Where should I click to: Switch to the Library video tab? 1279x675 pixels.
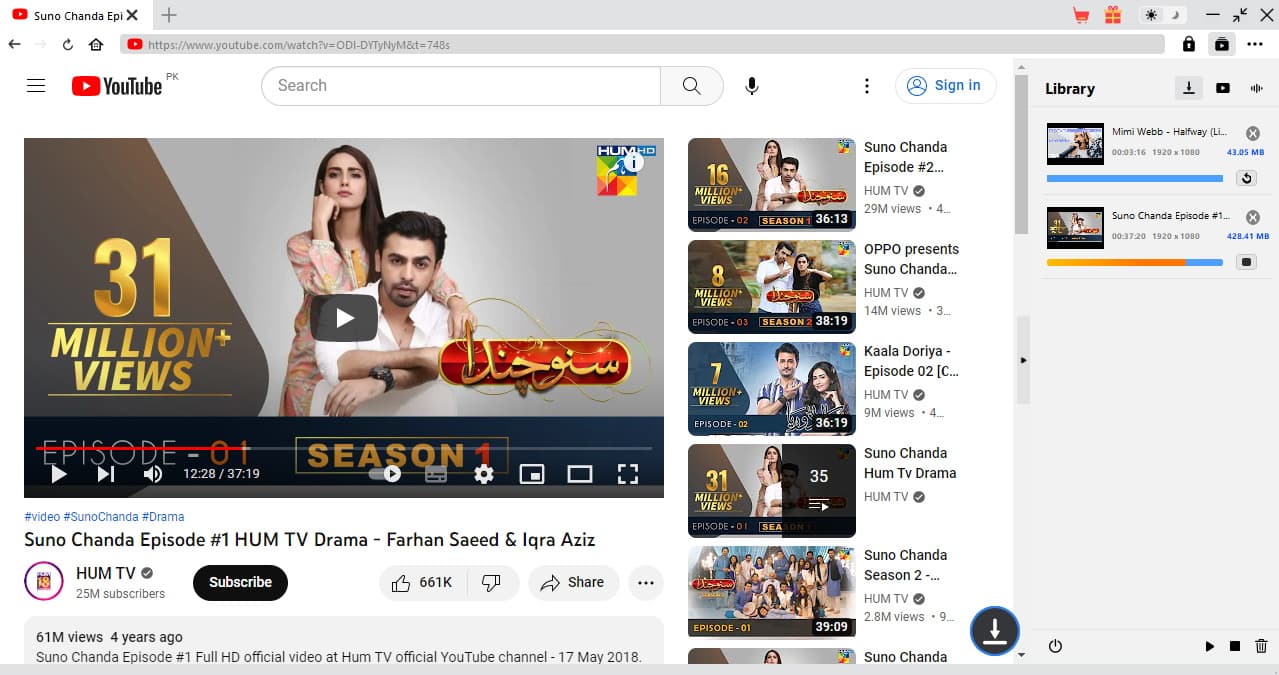(1222, 88)
